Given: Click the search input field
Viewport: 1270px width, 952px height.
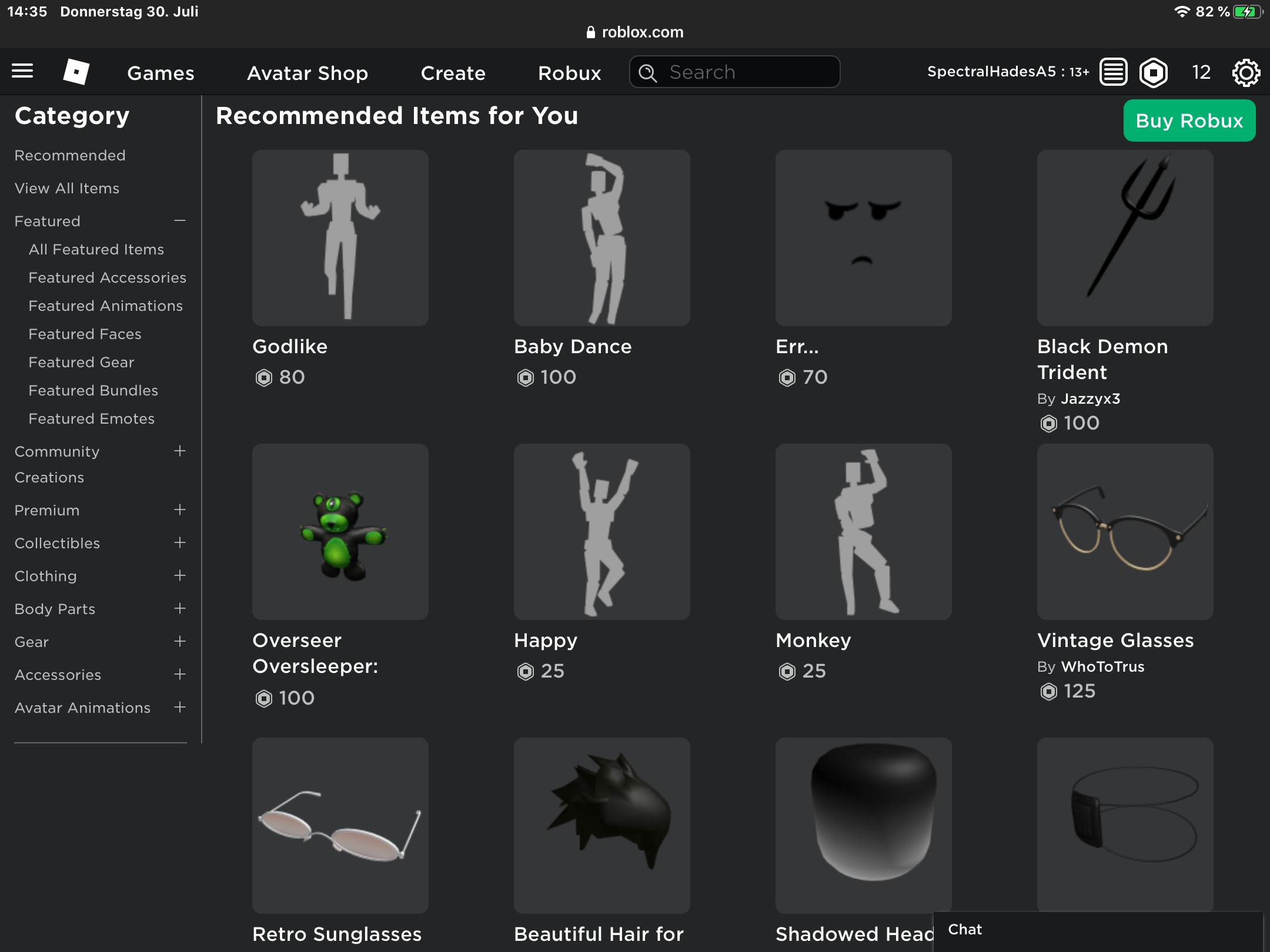Looking at the screenshot, I should pyautogui.click(x=735, y=71).
